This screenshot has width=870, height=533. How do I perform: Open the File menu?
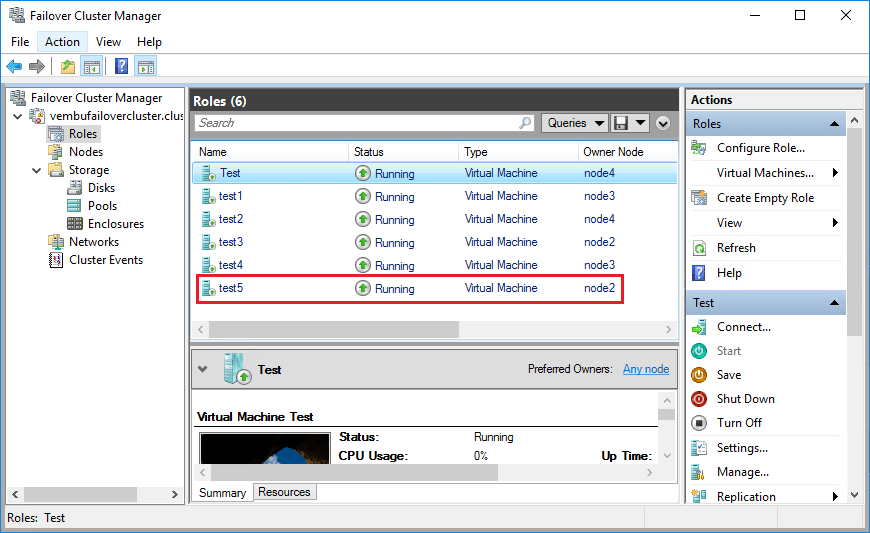click(x=20, y=42)
